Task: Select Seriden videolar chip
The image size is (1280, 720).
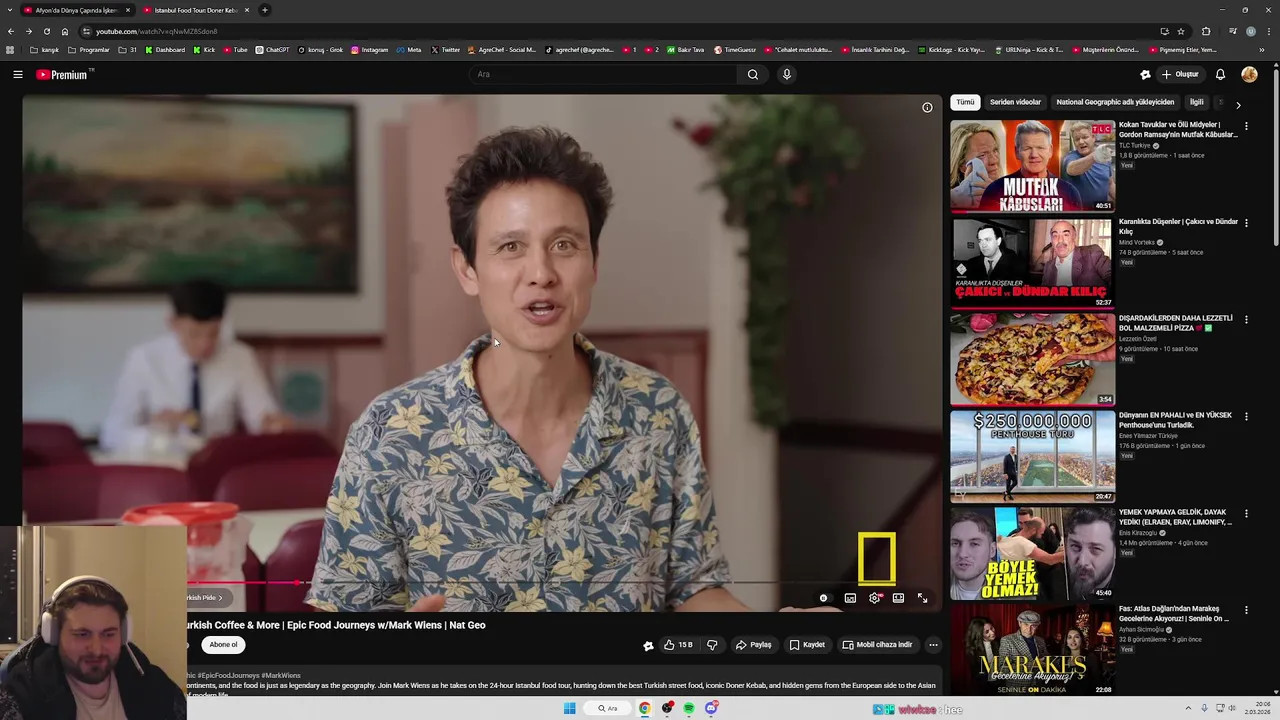Action: pyautogui.click(x=1015, y=102)
